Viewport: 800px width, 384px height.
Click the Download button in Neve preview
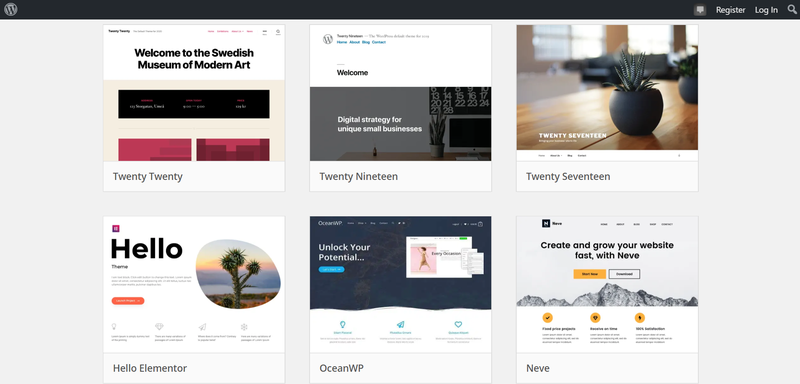[624, 274]
